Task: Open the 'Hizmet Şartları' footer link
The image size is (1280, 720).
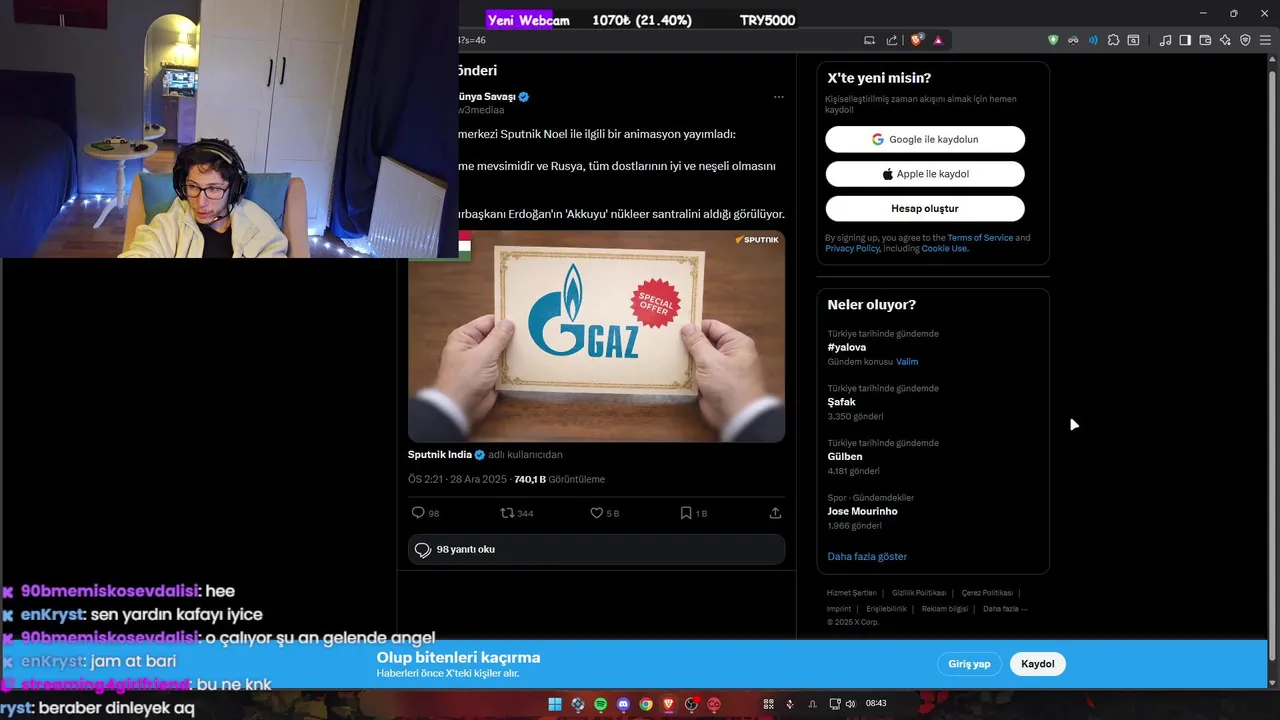Action: click(851, 593)
